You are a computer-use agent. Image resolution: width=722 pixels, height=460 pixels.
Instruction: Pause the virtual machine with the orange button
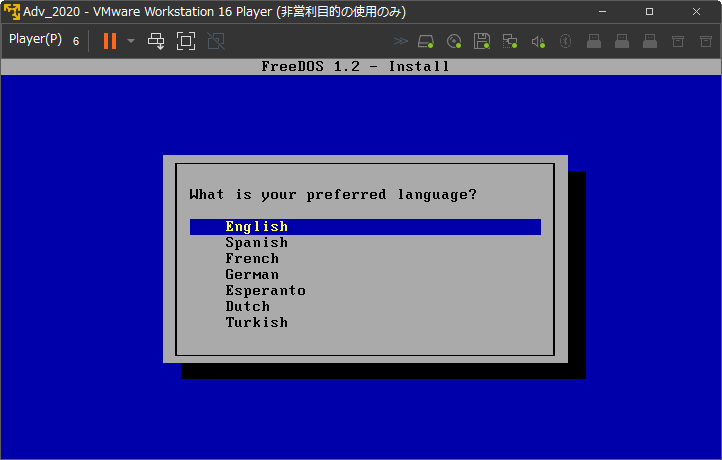click(x=110, y=41)
